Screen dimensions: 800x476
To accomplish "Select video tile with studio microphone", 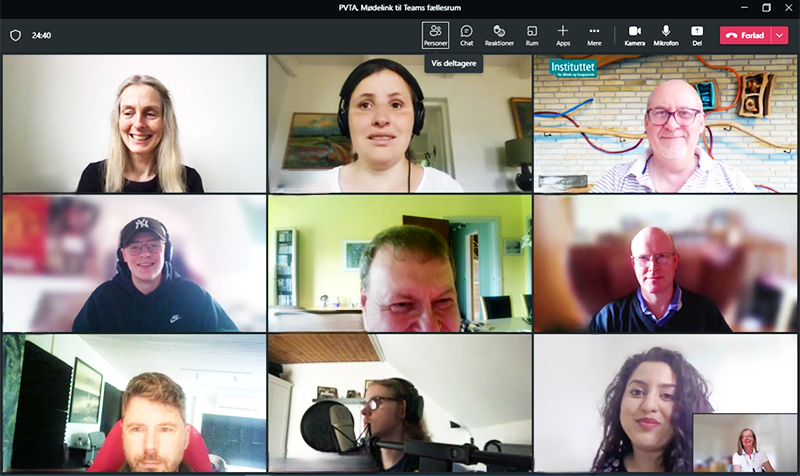I will pyautogui.click(x=399, y=403).
